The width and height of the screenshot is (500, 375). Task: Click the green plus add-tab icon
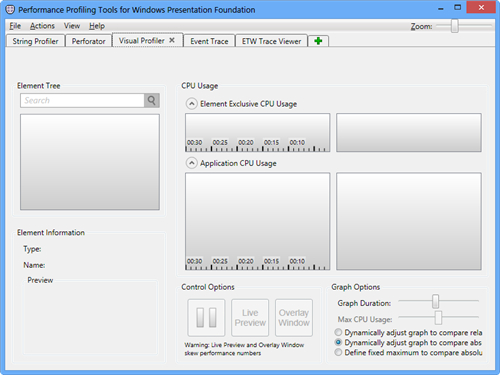click(x=318, y=41)
